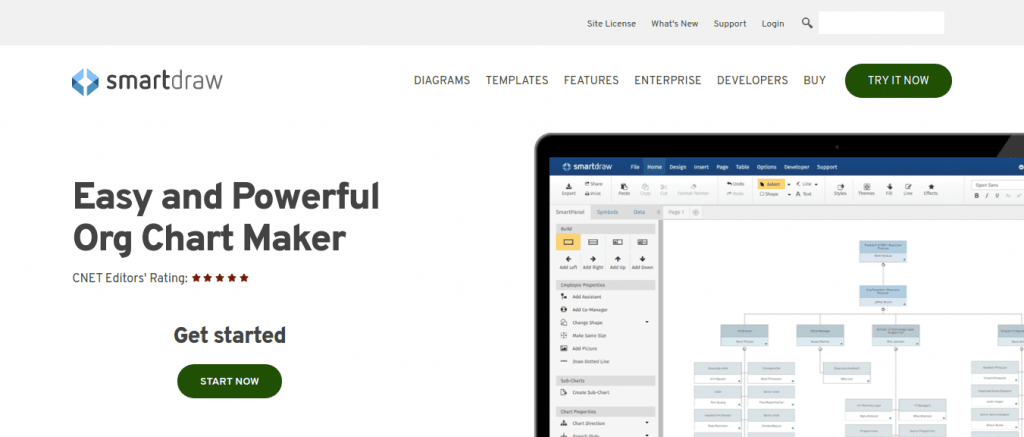Click the START NOW button
Viewport: 1024px width, 437px height.
[229, 381]
